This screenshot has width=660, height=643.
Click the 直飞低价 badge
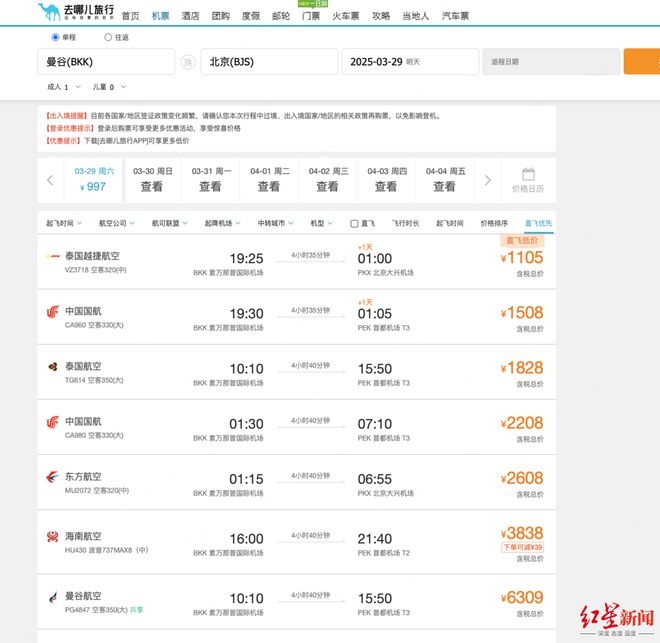[522, 241]
